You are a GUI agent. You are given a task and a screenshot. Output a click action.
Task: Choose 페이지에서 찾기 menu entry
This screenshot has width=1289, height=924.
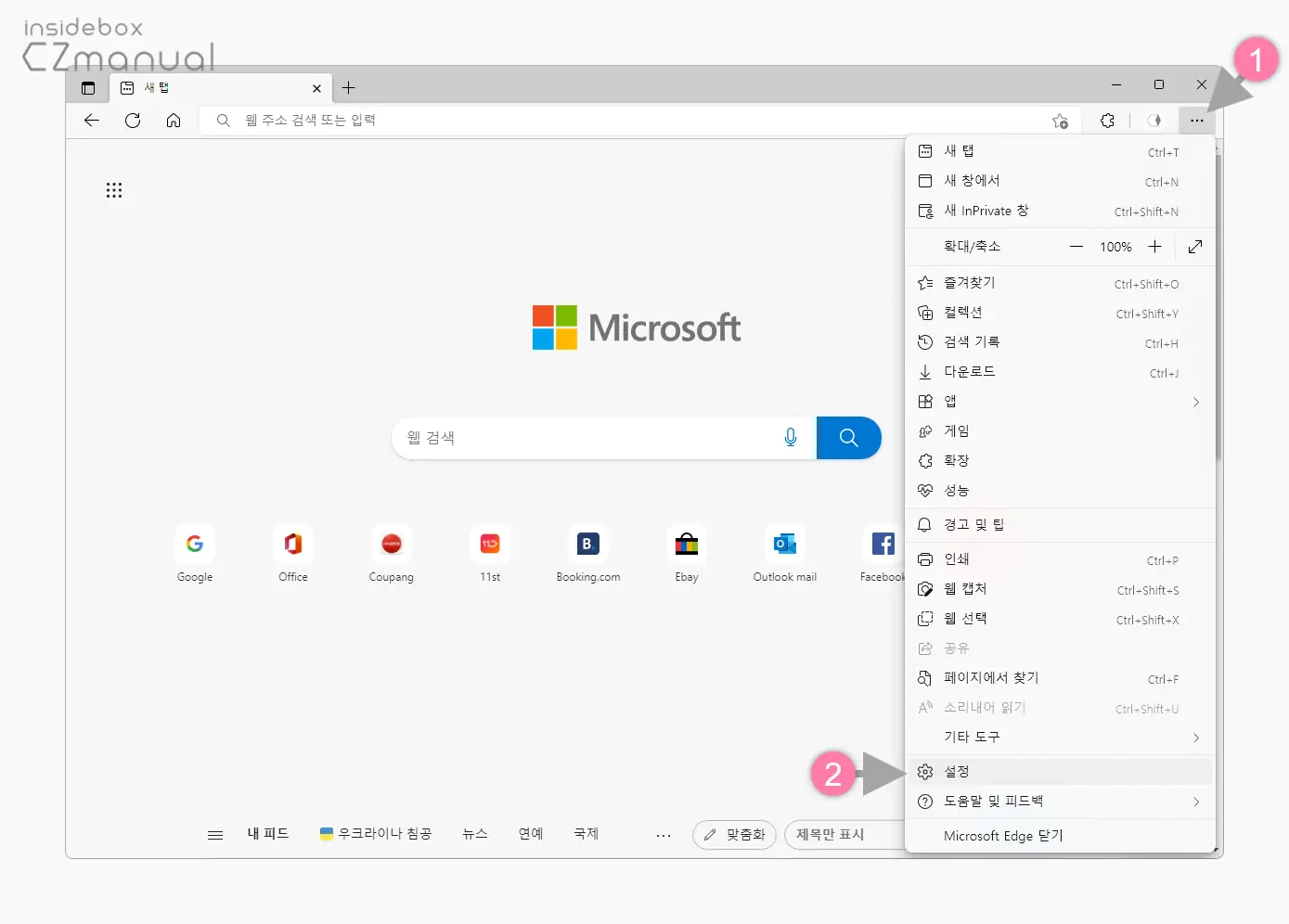click(1060, 678)
